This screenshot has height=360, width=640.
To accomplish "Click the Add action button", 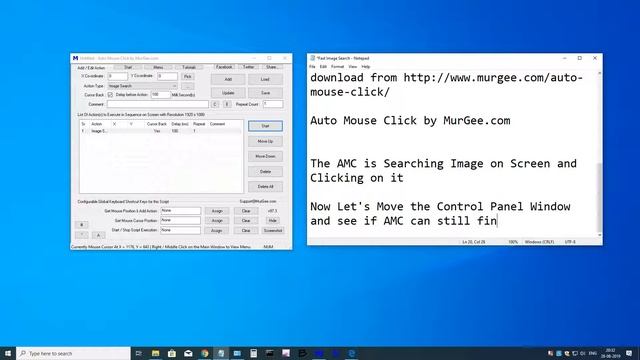I will click(x=228, y=79).
